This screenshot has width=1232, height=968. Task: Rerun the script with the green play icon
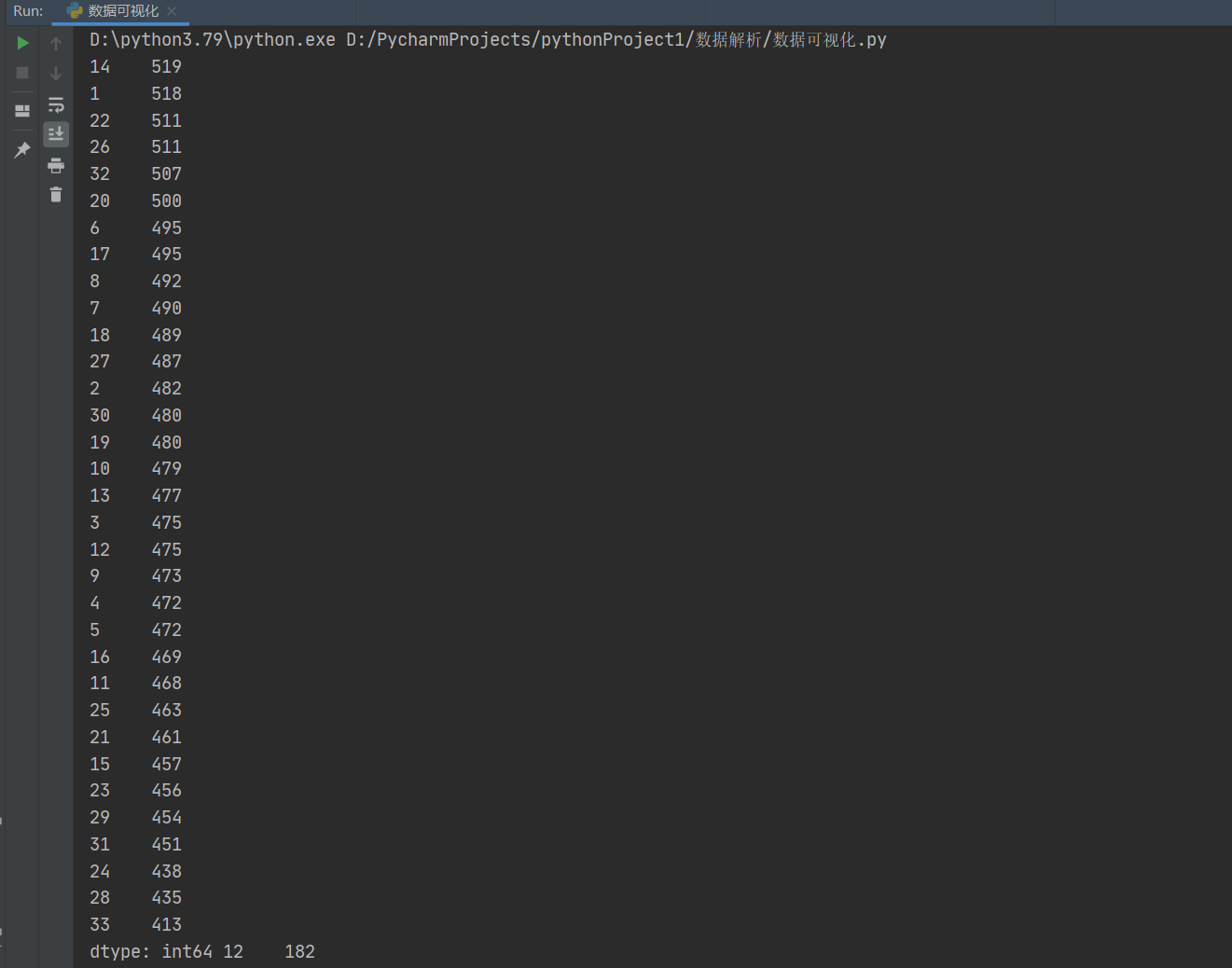22,43
